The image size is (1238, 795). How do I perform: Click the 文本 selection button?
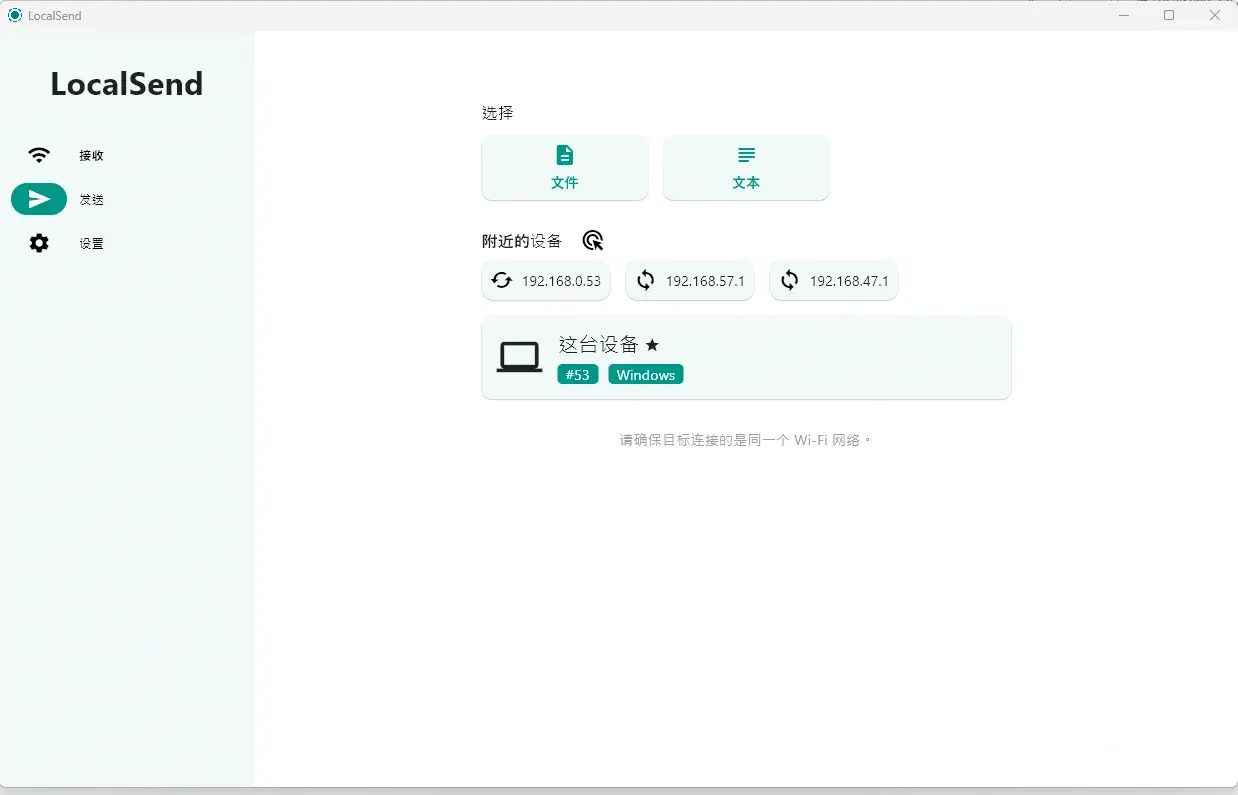click(x=745, y=167)
